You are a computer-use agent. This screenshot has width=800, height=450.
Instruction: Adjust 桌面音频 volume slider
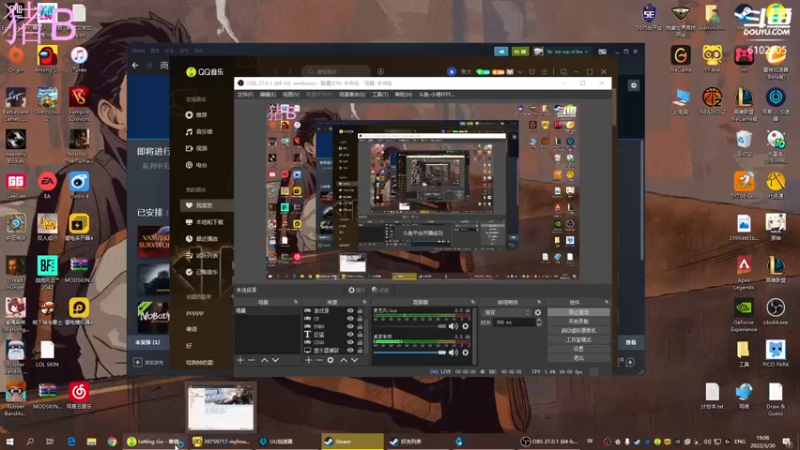[410, 352]
